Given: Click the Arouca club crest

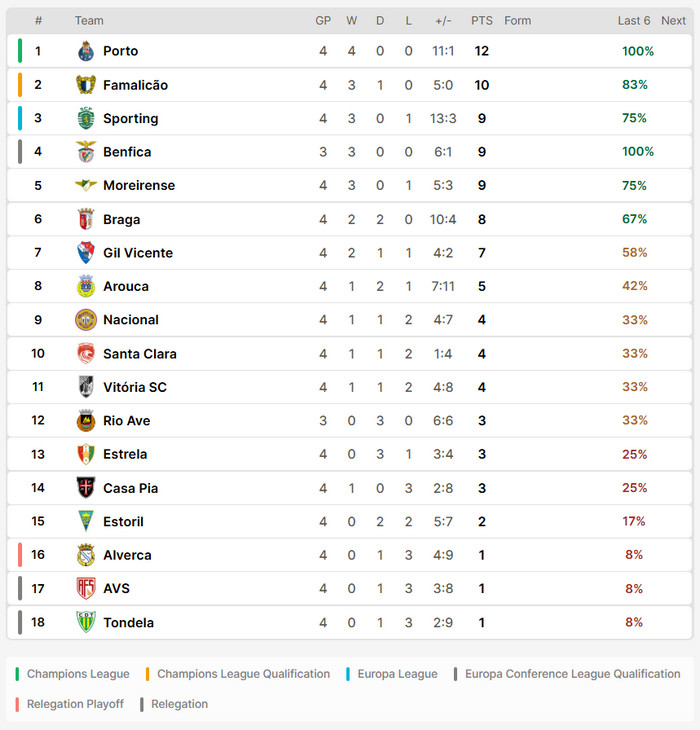Looking at the screenshot, I should (x=86, y=286).
